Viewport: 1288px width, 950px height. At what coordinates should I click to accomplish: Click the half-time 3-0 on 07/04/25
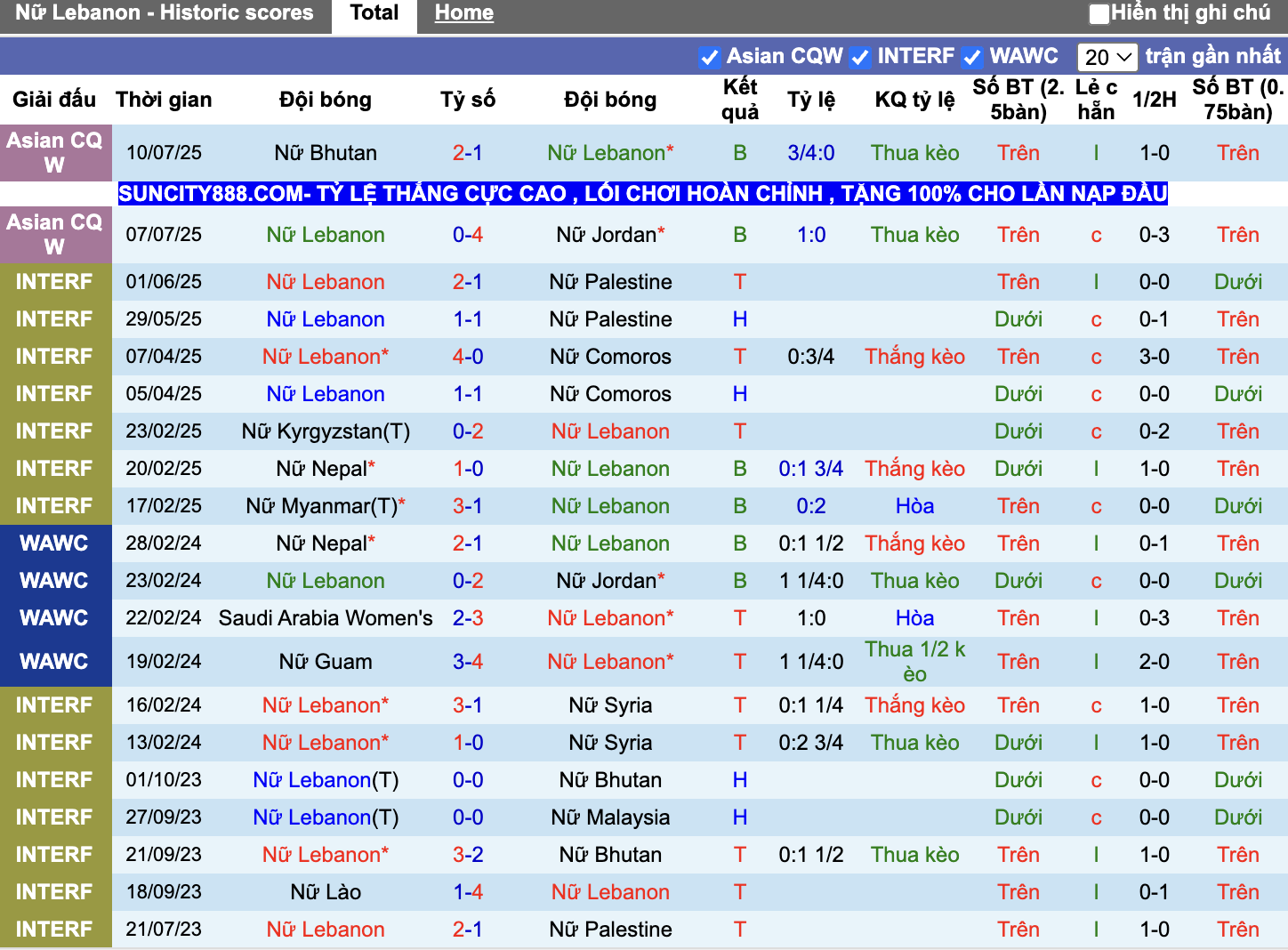(x=1155, y=357)
